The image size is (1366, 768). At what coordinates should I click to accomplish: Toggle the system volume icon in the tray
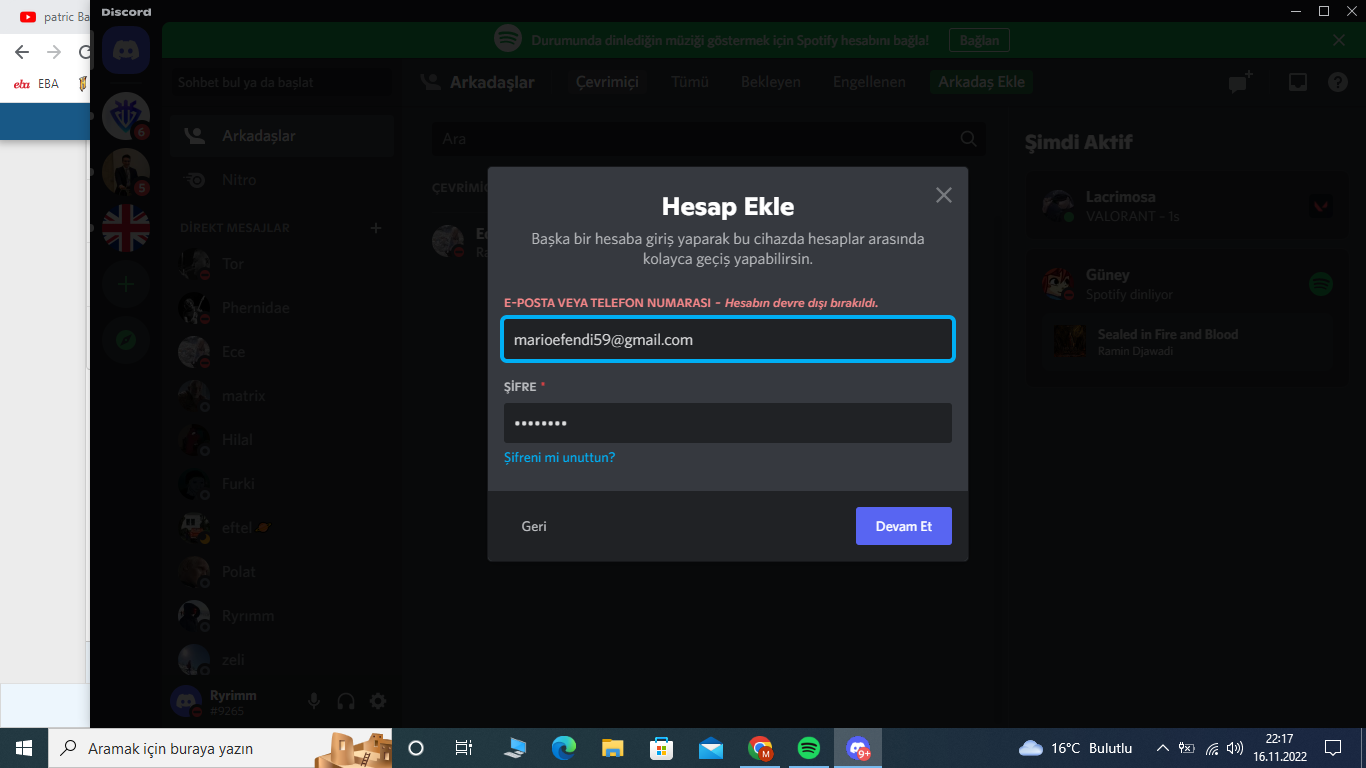pos(1235,748)
